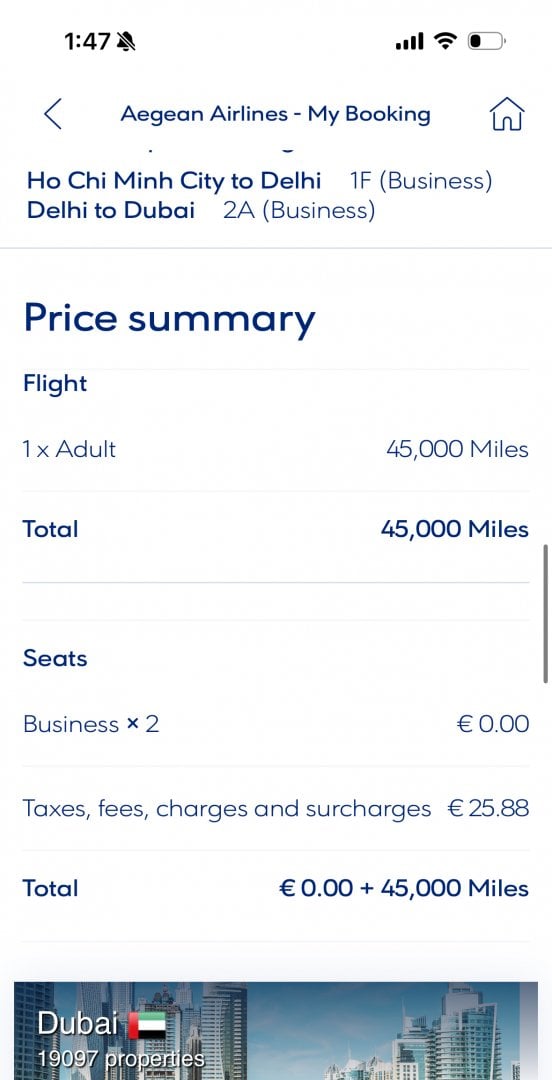Image resolution: width=552 pixels, height=1080 pixels.
Task: Click the vertical scrollbar indicator
Action: pyautogui.click(x=546, y=613)
